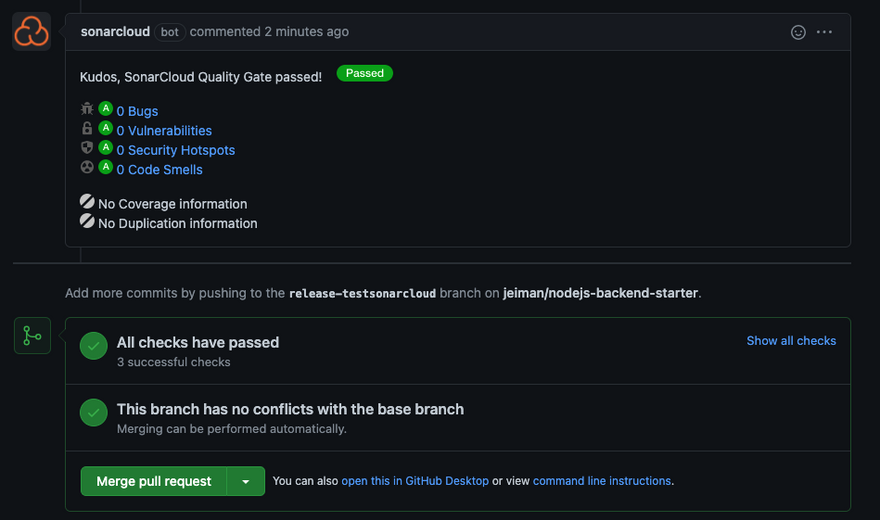
Task: Click the bug icon beside Bugs
Action: point(87,109)
